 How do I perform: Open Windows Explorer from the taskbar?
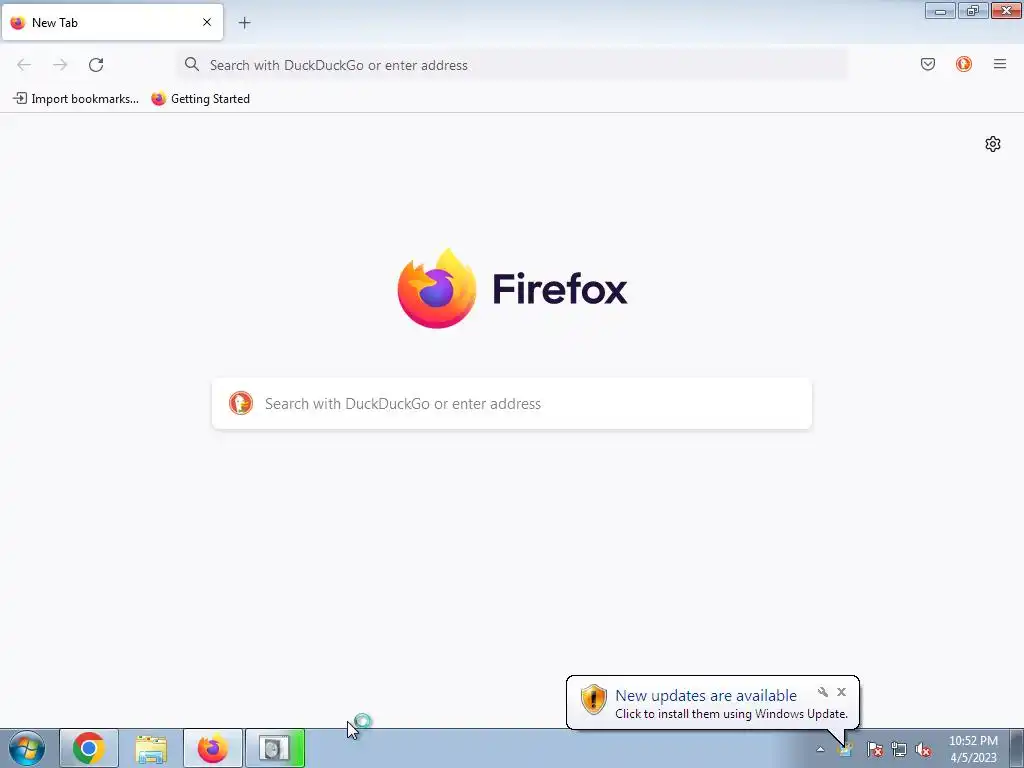pyautogui.click(x=151, y=748)
